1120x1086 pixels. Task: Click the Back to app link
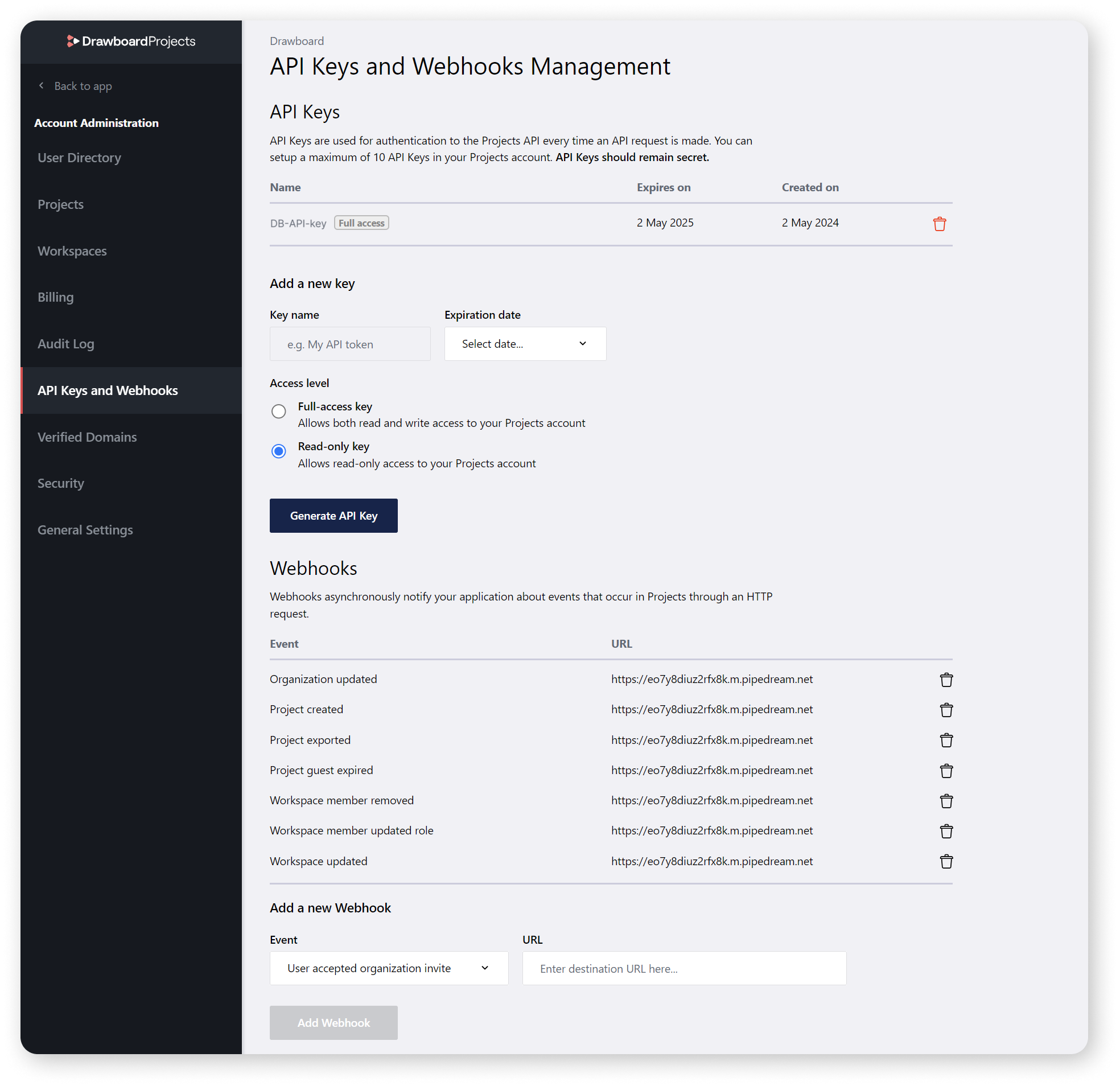click(x=83, y=86)
